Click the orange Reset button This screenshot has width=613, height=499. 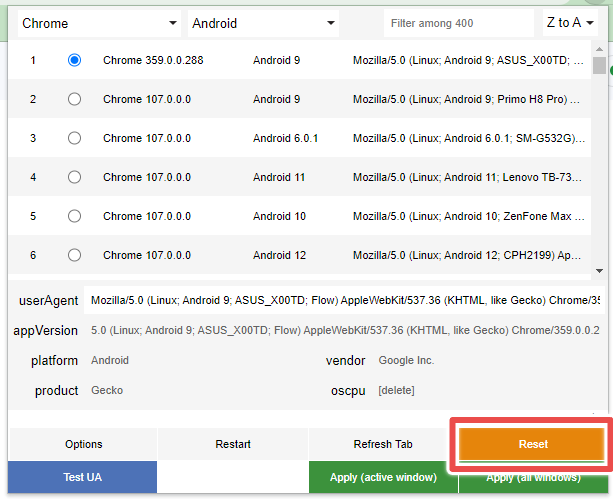(x=532, y=444)
